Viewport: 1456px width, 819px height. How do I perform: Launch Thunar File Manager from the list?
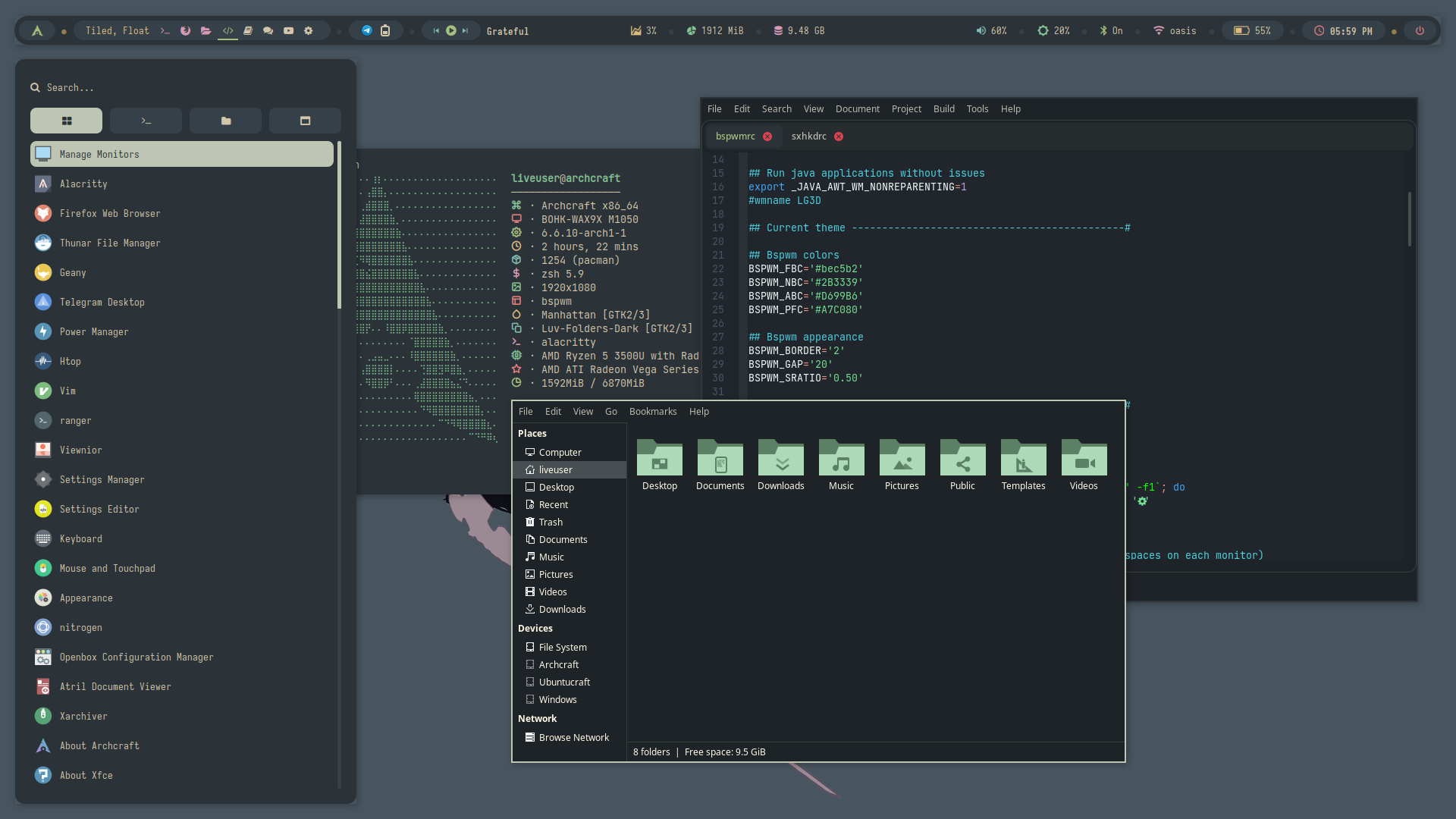tap(110, 243)
